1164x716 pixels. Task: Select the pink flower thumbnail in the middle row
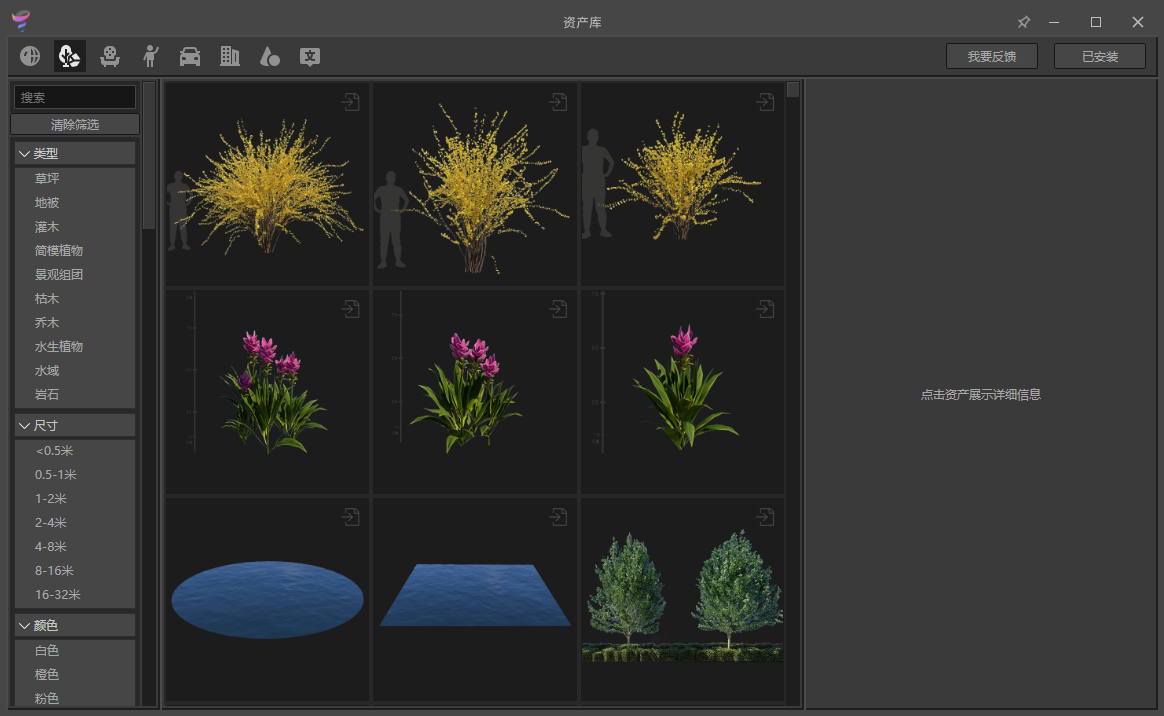pos(474,389)
